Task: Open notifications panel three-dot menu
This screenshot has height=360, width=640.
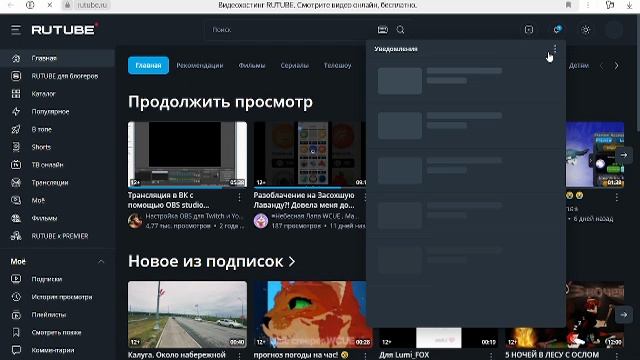Action: coord(555,49)
